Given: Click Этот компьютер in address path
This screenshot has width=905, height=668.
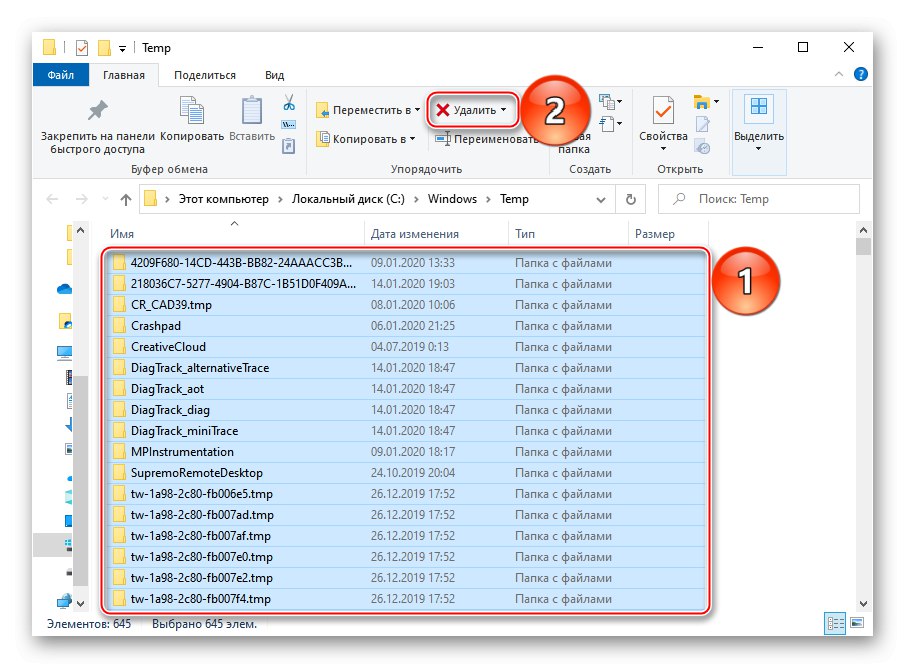Looking at the screenshot, I should point(223,199).
